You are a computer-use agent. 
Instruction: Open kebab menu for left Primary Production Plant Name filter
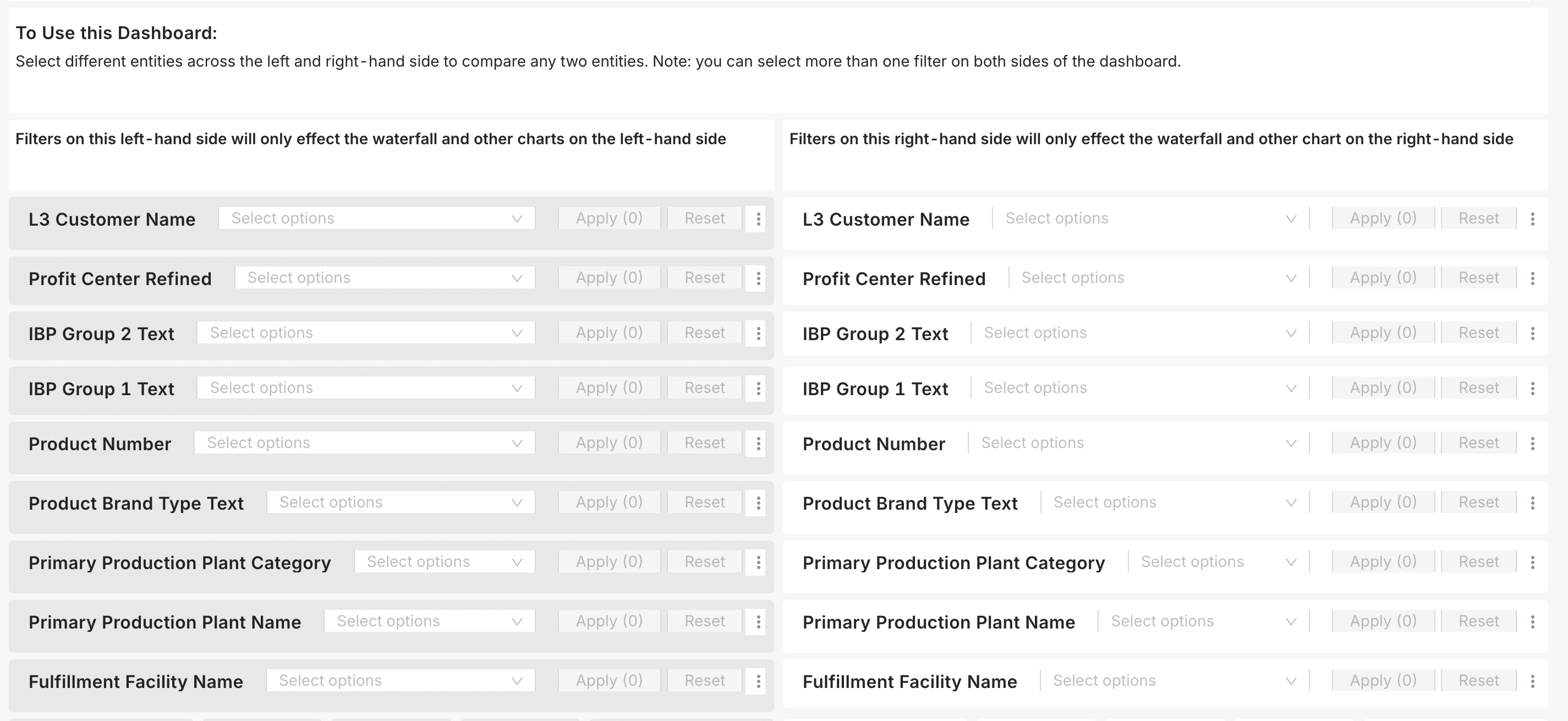758,622
